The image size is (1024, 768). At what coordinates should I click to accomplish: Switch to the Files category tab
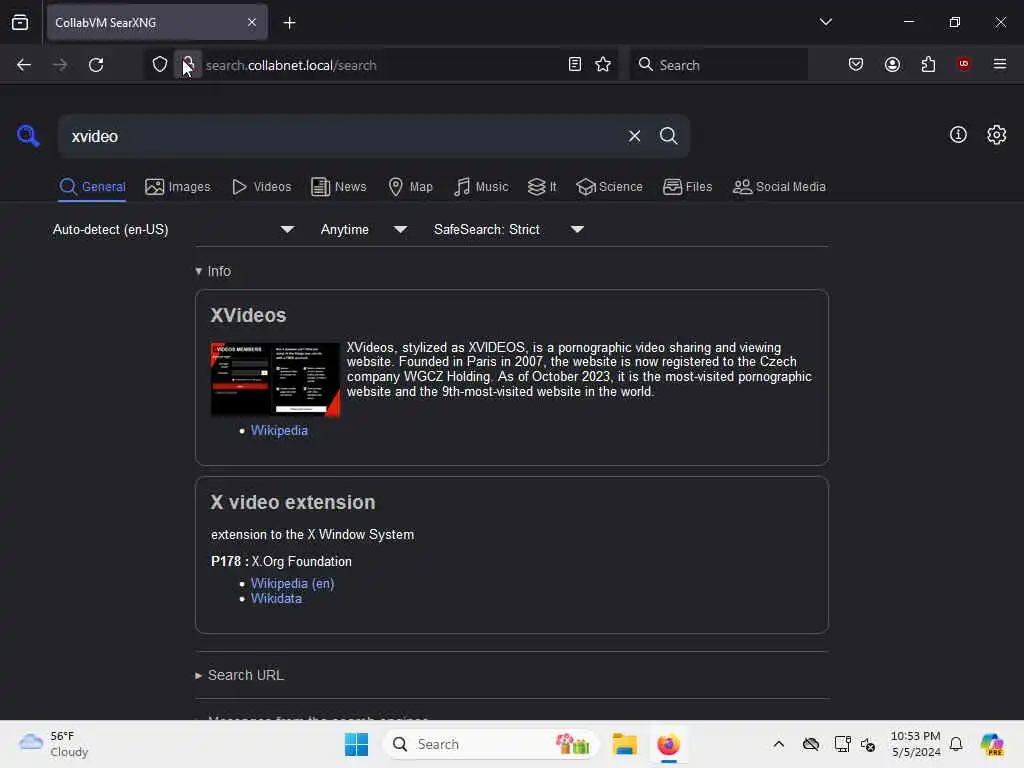click(688, 187)
